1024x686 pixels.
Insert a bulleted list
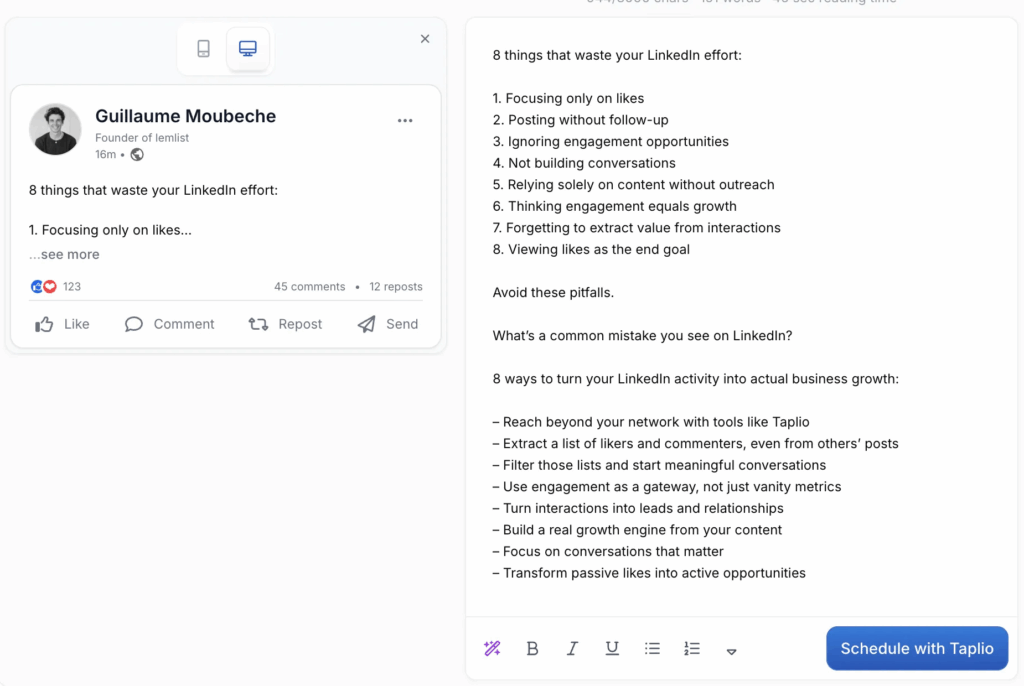point(652,649)
